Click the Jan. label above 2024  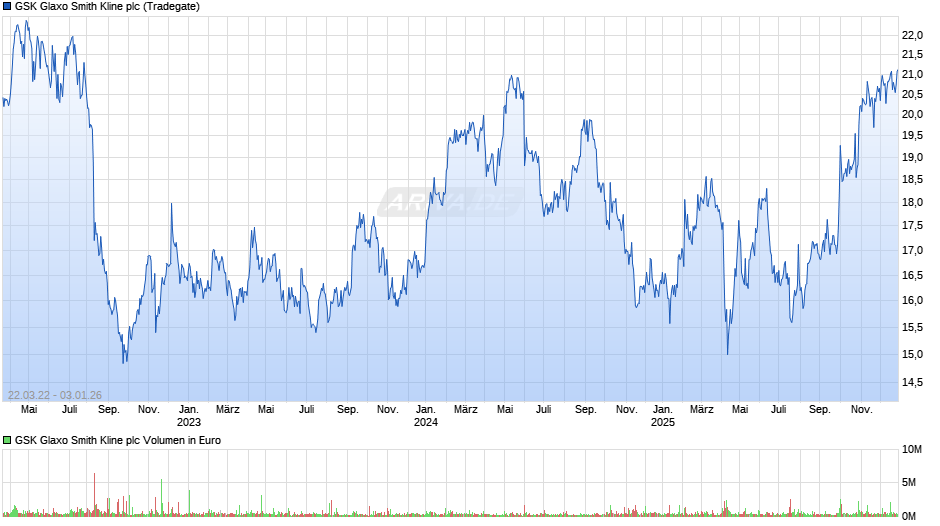(426, 410)
